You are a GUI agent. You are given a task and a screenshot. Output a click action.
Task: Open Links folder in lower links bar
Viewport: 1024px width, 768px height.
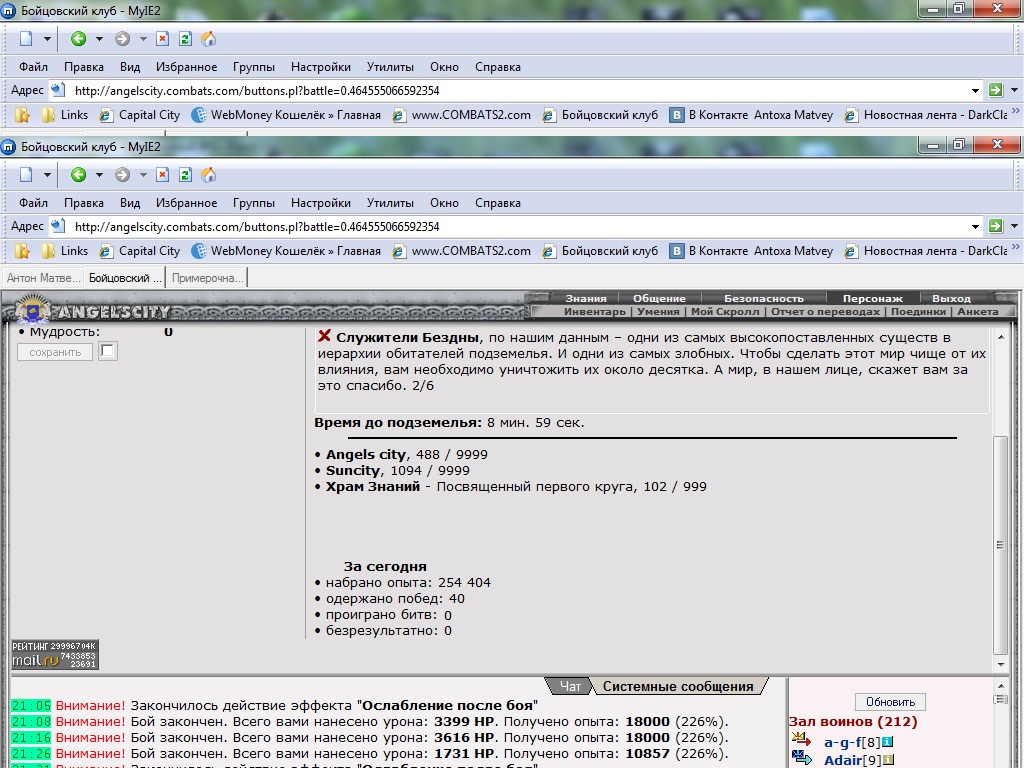click(x=65, y=251)
